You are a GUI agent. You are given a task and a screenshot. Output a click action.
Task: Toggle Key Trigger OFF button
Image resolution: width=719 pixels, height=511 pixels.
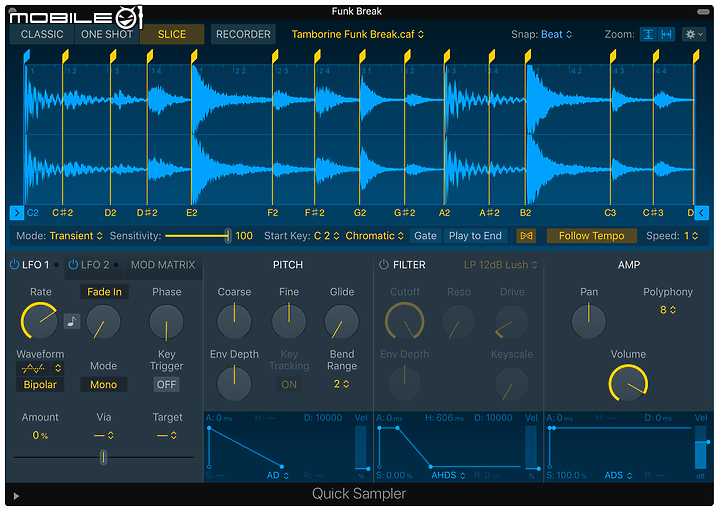[166, 384]
